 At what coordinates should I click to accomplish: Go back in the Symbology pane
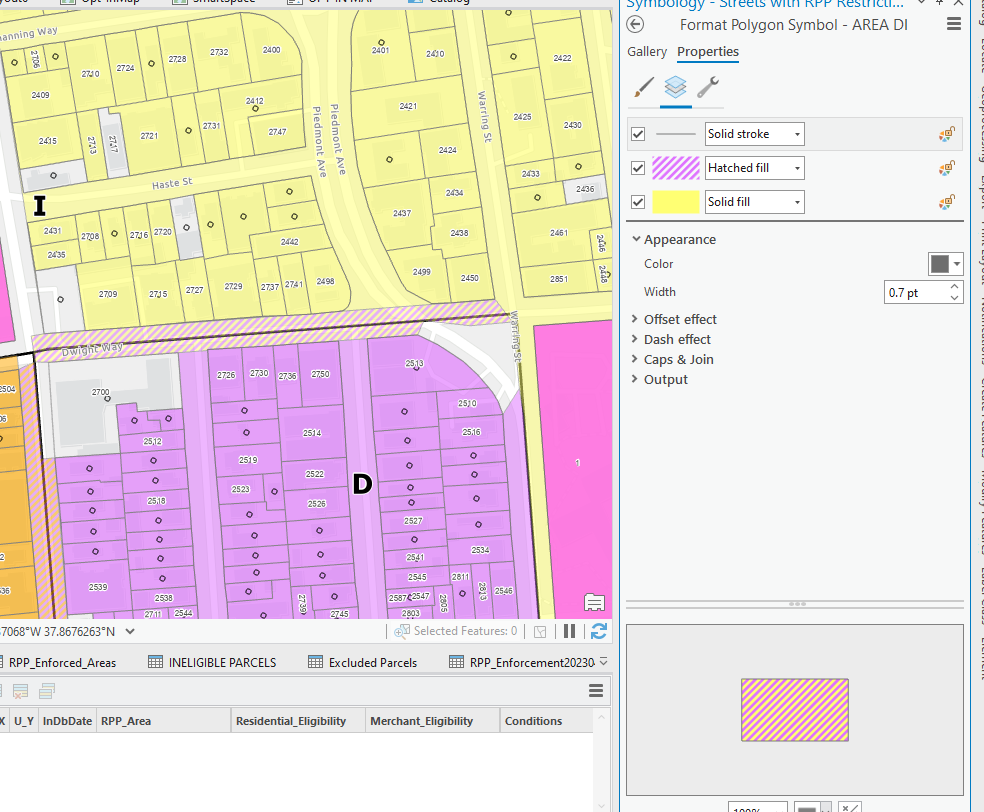pyautogui.click(x=635, y=24)
